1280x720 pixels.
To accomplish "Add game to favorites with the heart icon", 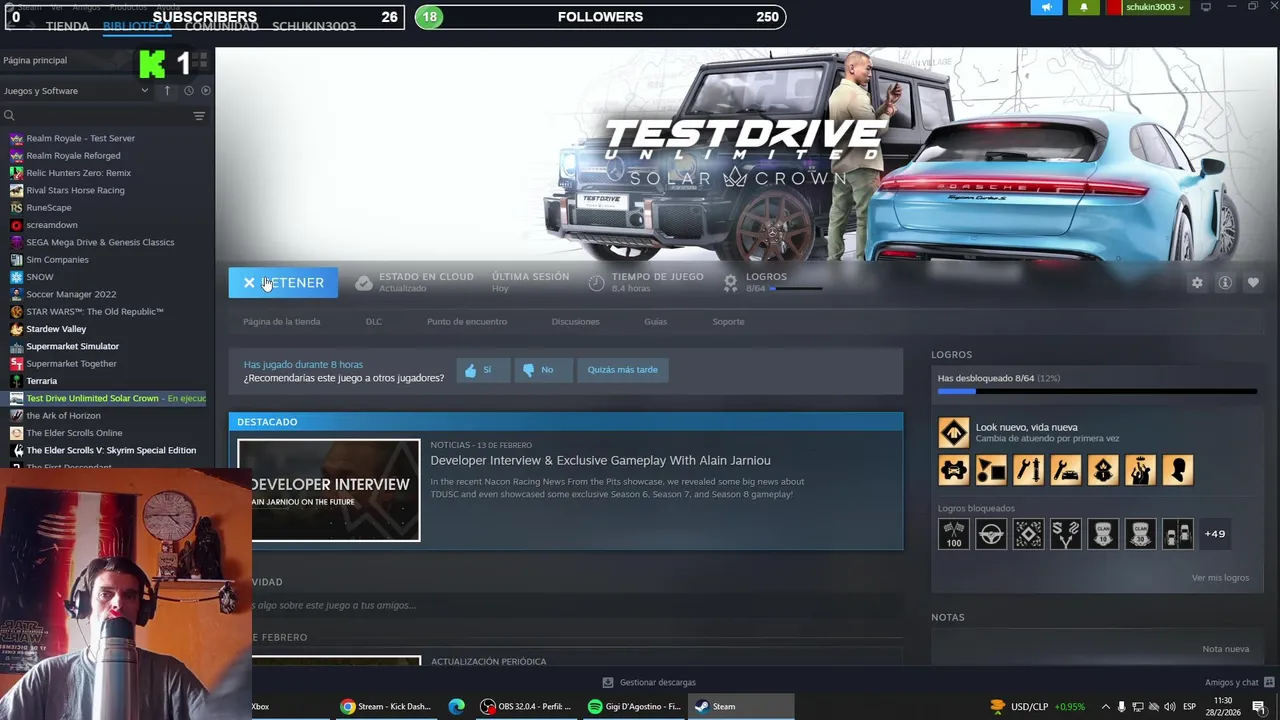I will coord(1253,283).
